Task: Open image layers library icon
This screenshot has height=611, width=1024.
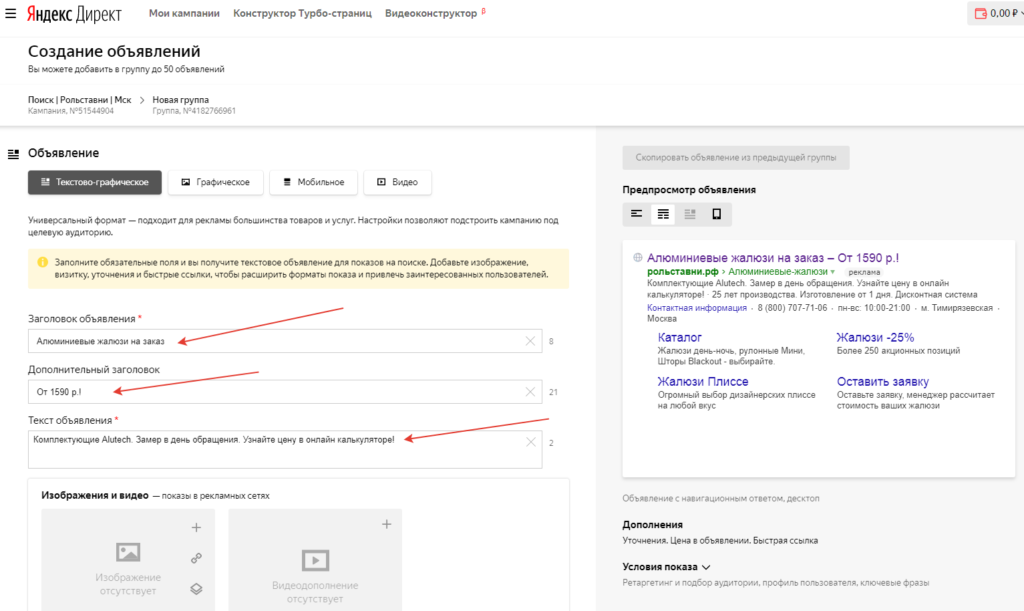Action: click(196, 589)
